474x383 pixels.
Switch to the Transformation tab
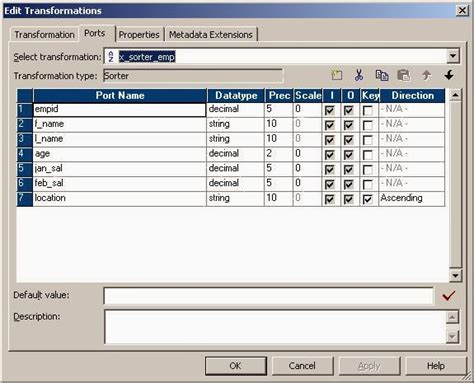44,35
